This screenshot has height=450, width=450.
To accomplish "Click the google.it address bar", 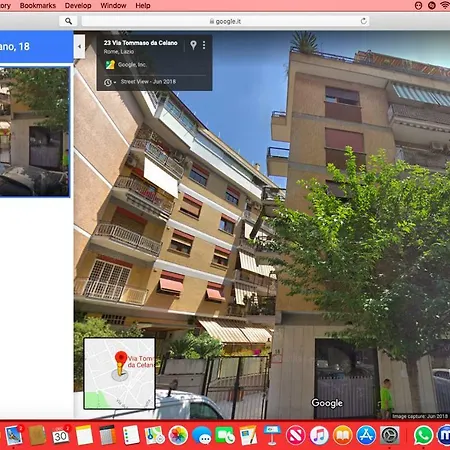I will click(x=225, y=21).
